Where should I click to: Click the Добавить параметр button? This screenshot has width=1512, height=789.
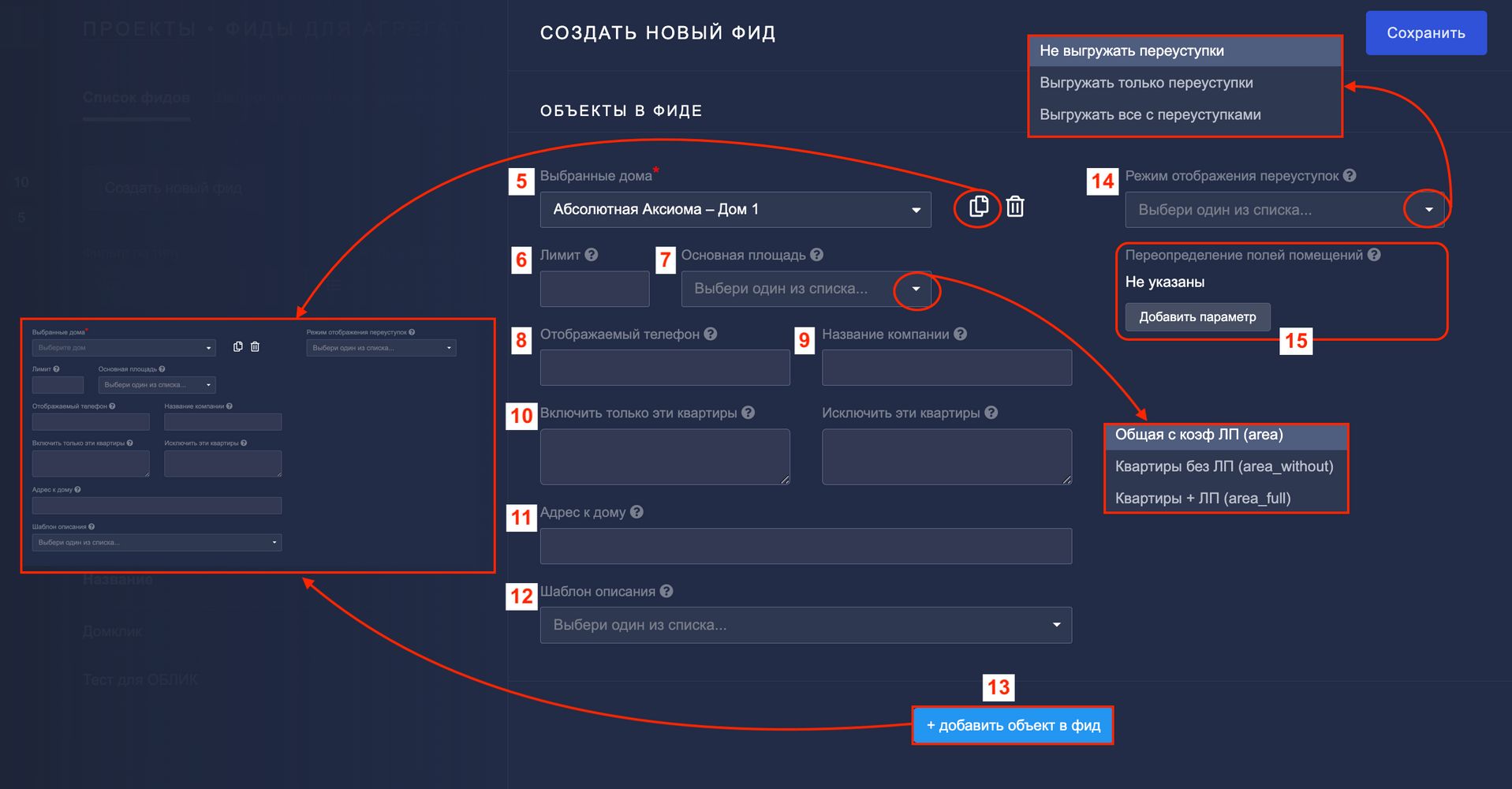[x=1197, y=317]
